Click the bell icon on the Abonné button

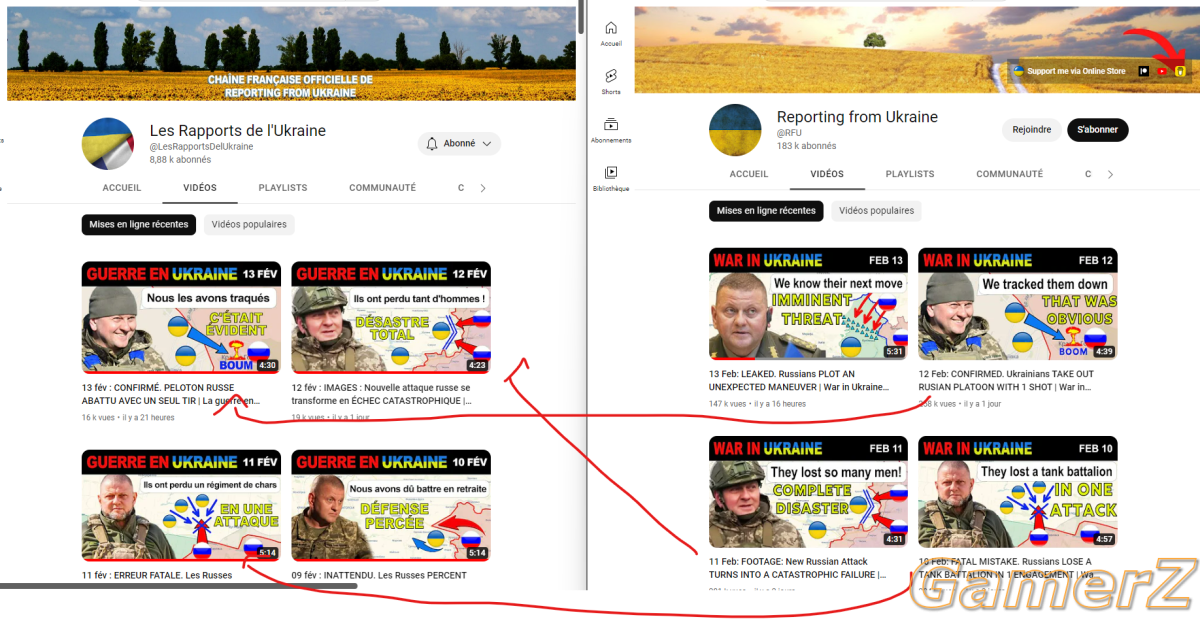(x=432, y=144)
